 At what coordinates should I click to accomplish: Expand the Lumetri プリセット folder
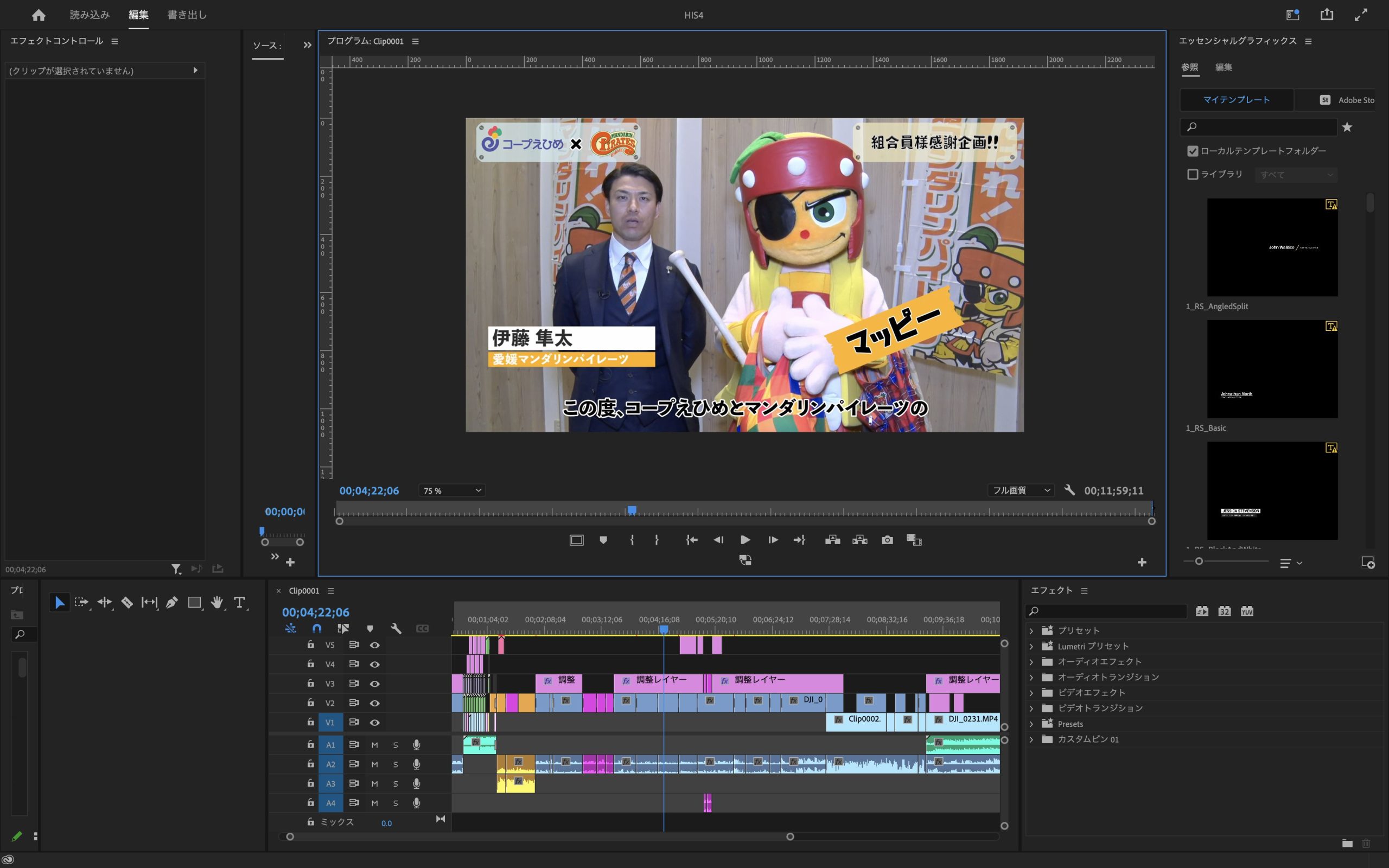tap(1031, 647)
